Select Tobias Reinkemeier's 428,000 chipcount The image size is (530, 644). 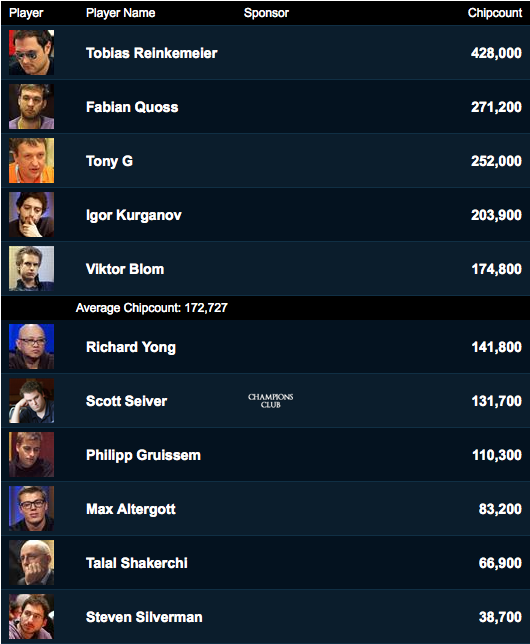click(x=496, y=53)
